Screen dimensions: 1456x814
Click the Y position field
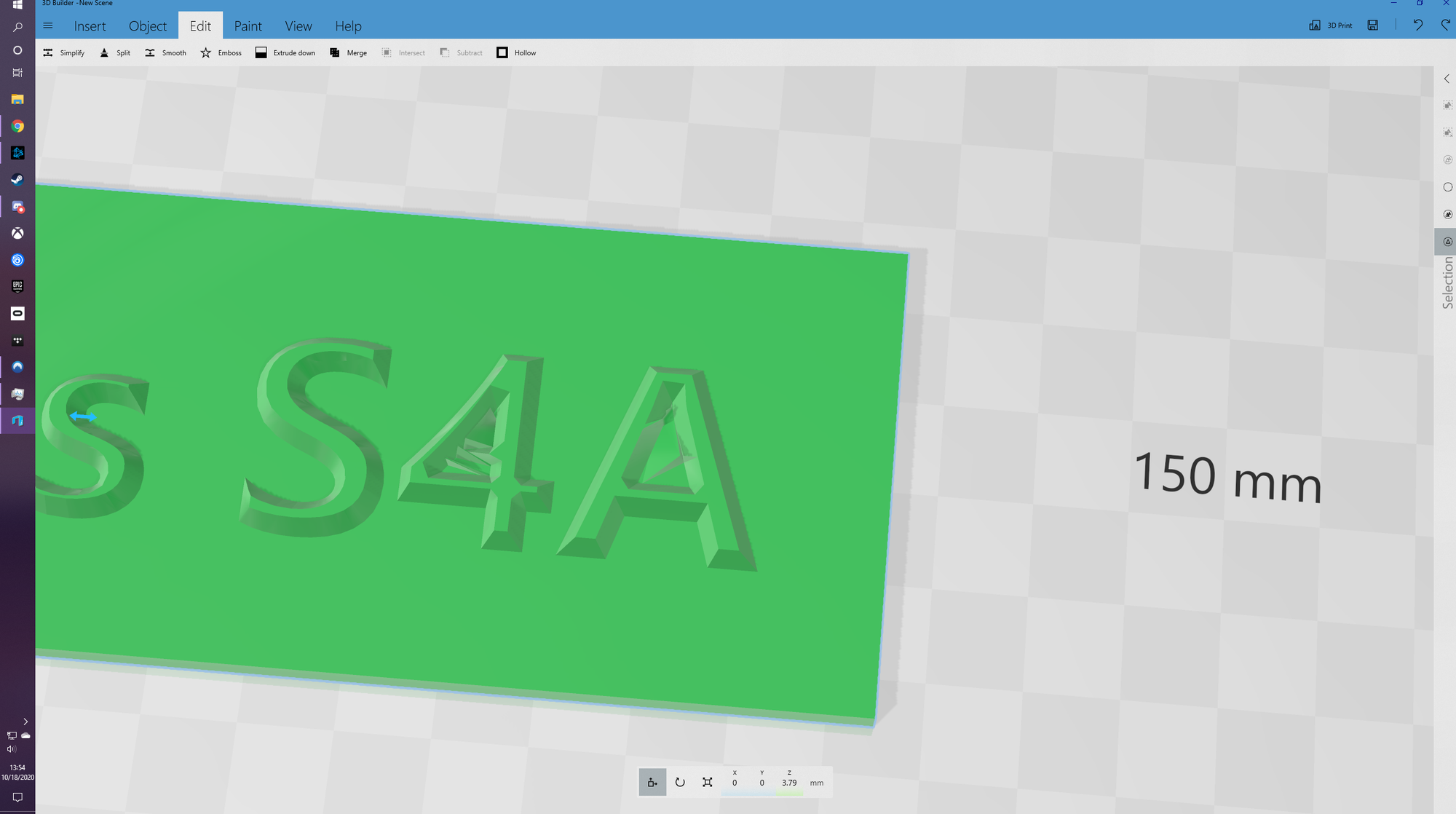[x=762, y=782]
